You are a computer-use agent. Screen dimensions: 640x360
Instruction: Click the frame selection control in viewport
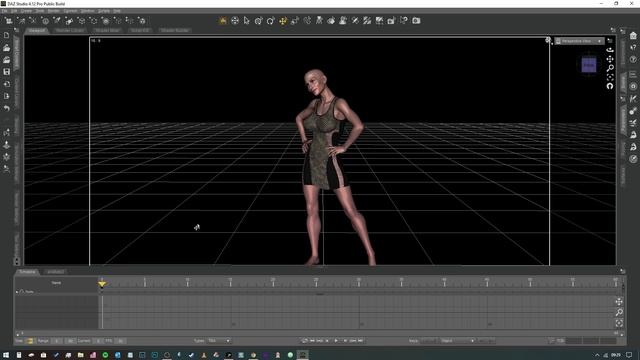pos(610,77)
